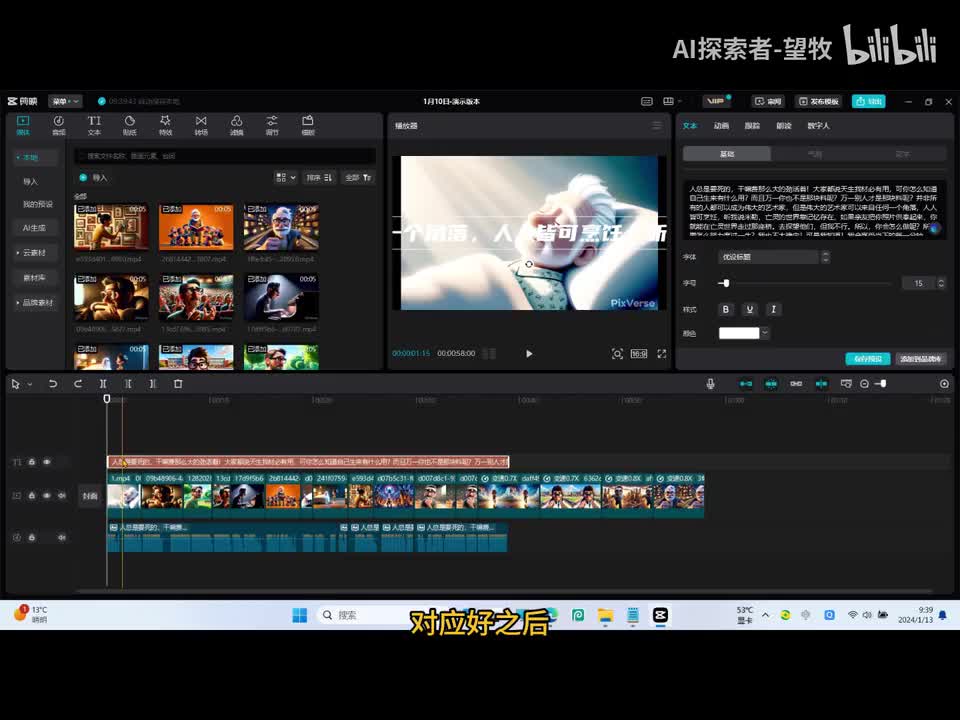Open the 贴纸 stickers panel
960x720 pixels.
[x=129, y=124]
